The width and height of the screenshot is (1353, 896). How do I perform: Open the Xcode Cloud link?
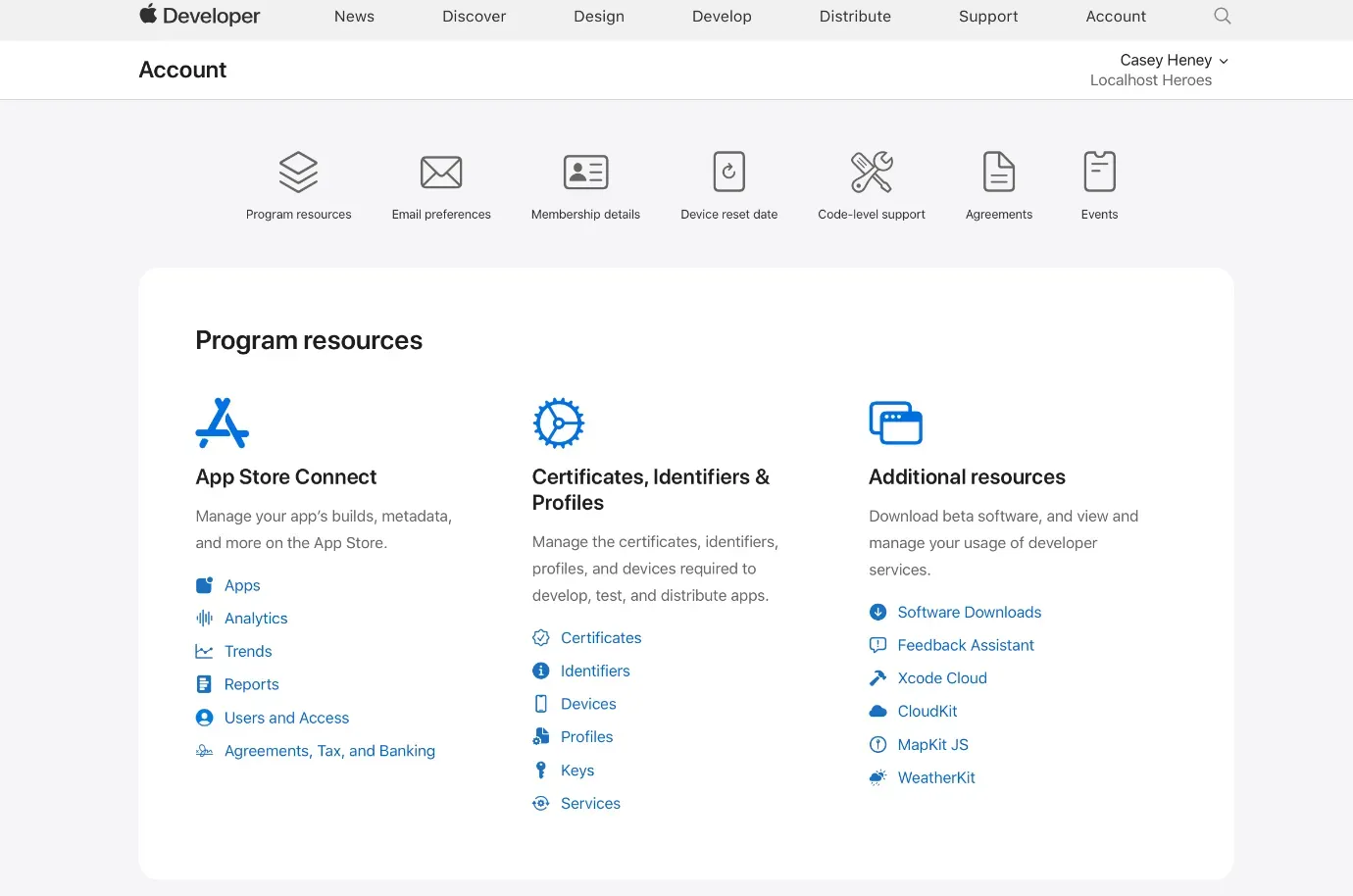942,678
